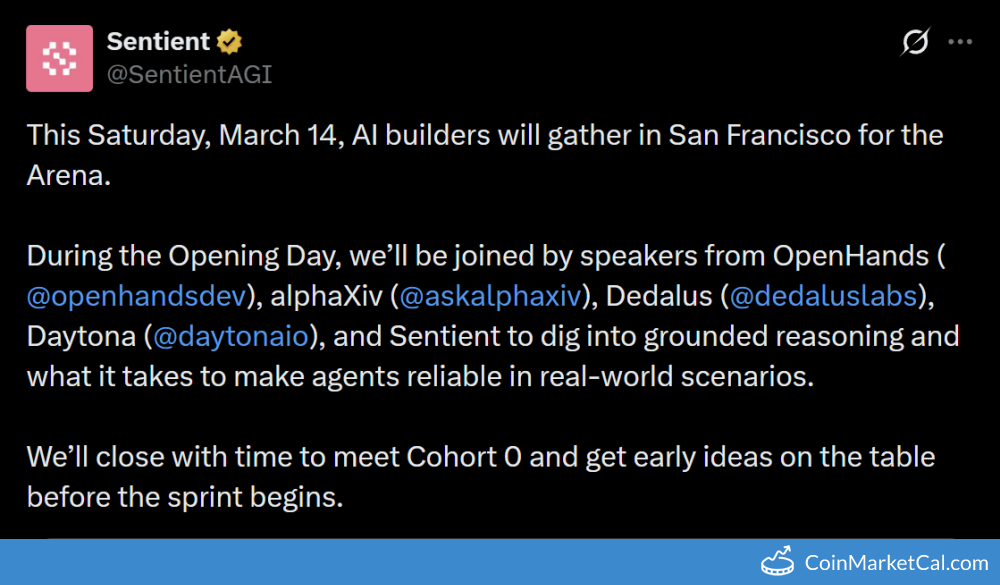1000x585 pixels.
Task: Click the "This Saturday, March 14" text
Action: click(184, 134)
